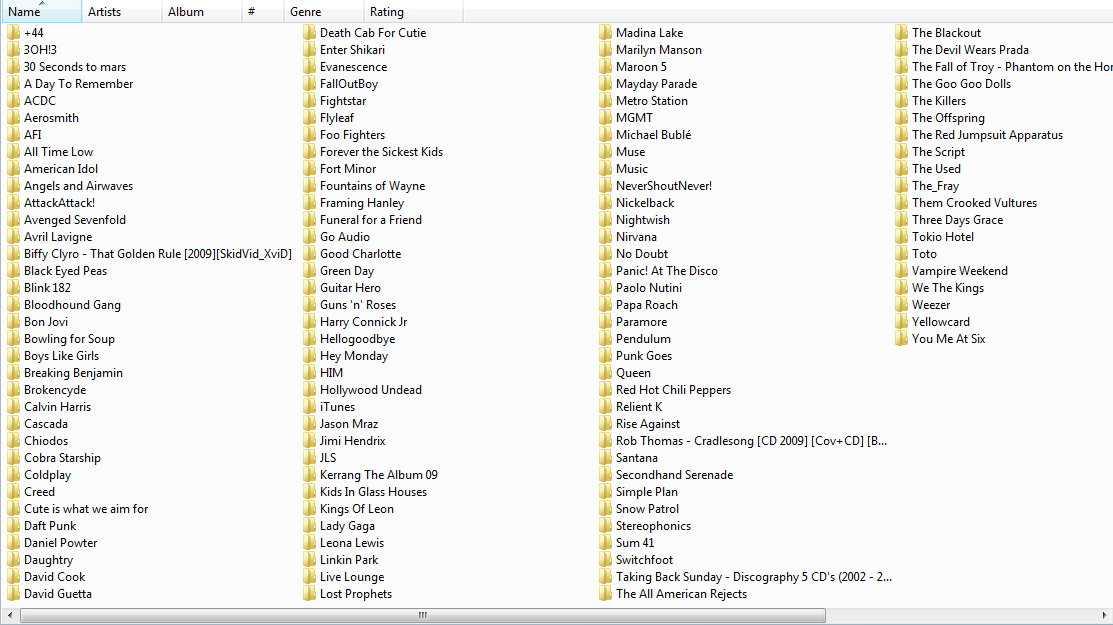Select the Marilyn Manson name
Image resolution: width=1113 pixels, height=625 pixels.
tap(659, 50)
